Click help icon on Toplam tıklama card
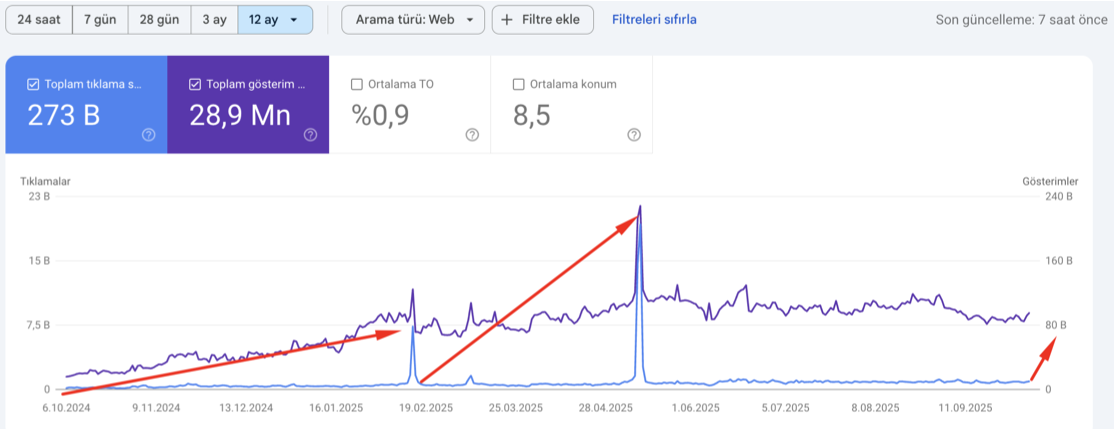1115x429 pixels. [148, 135]
